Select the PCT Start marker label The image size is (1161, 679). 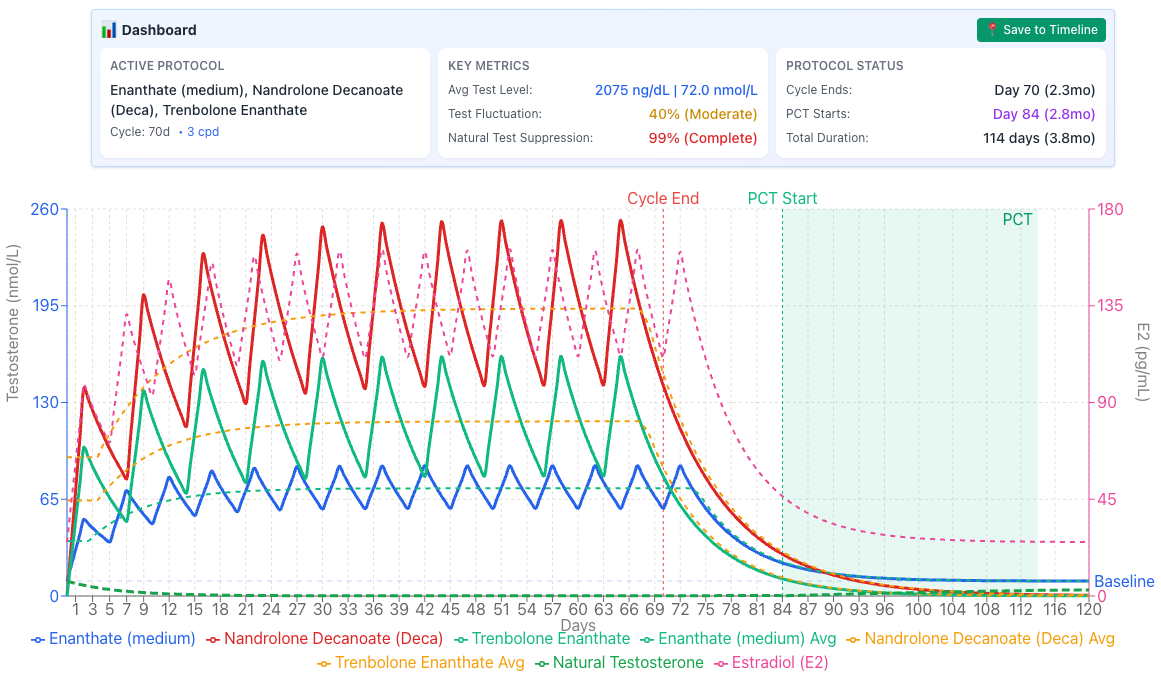[782, 198]
